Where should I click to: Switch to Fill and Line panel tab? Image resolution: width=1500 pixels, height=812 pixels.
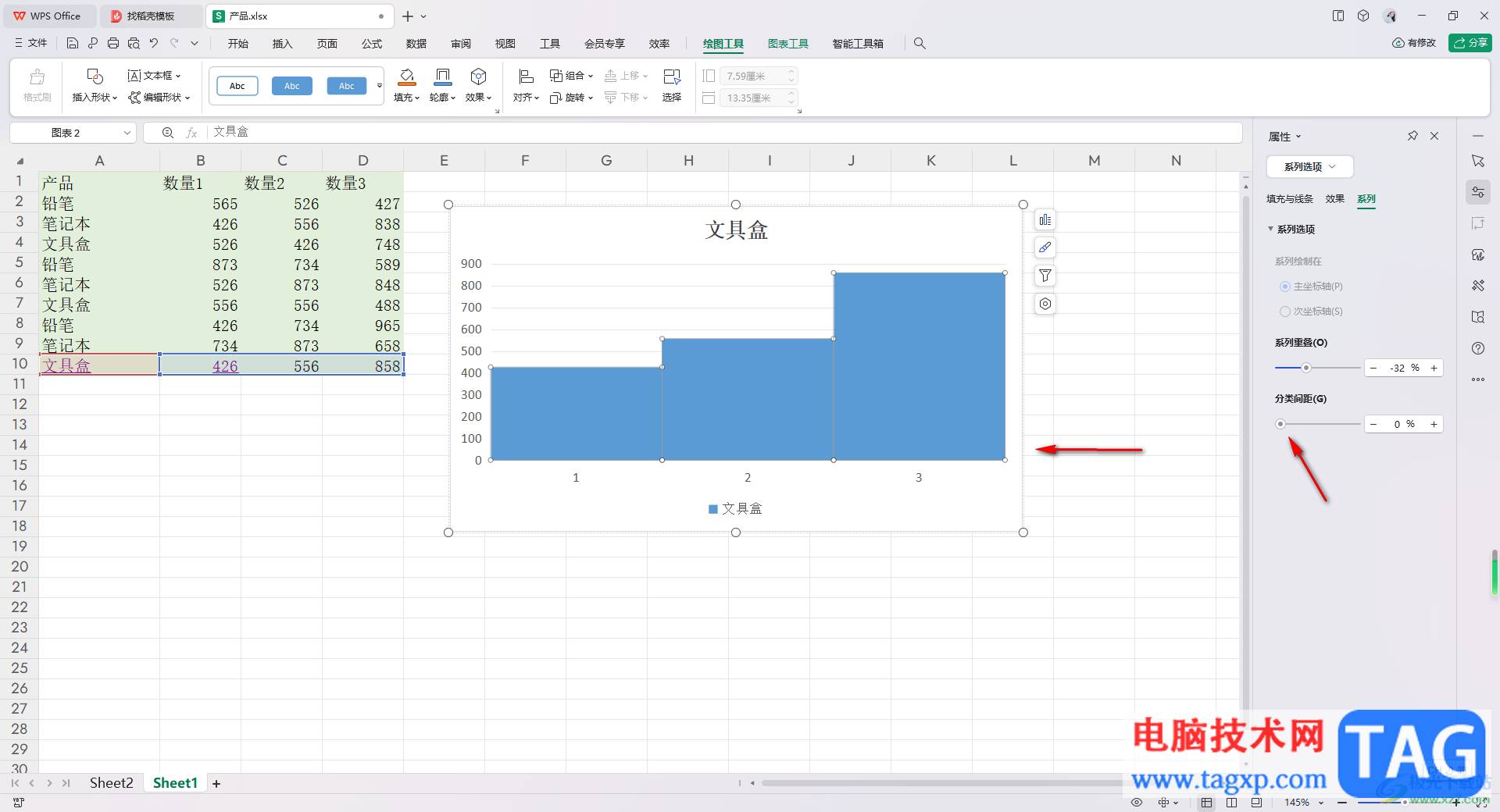point(1290,199)
